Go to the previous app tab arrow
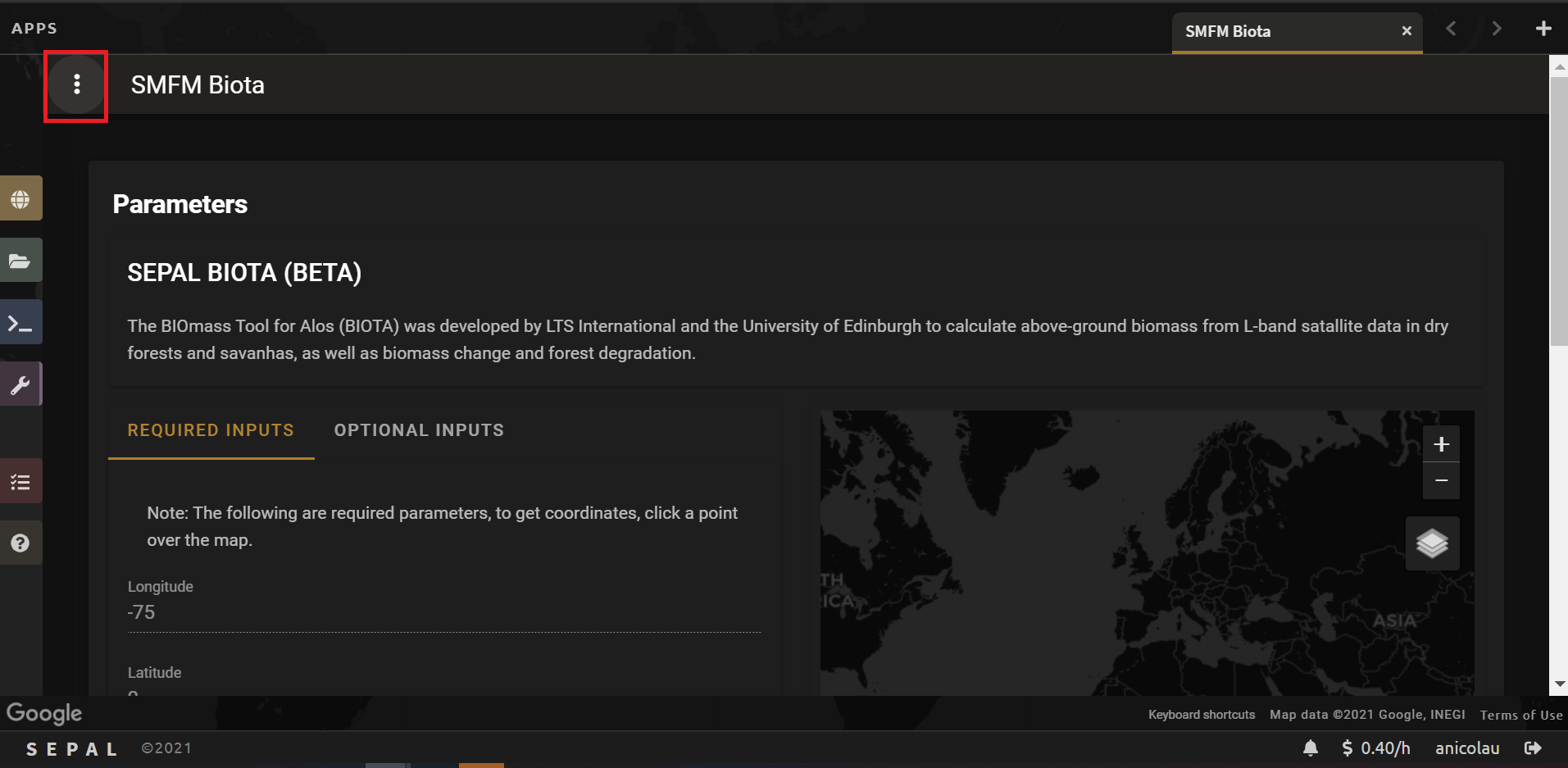 1451,29
